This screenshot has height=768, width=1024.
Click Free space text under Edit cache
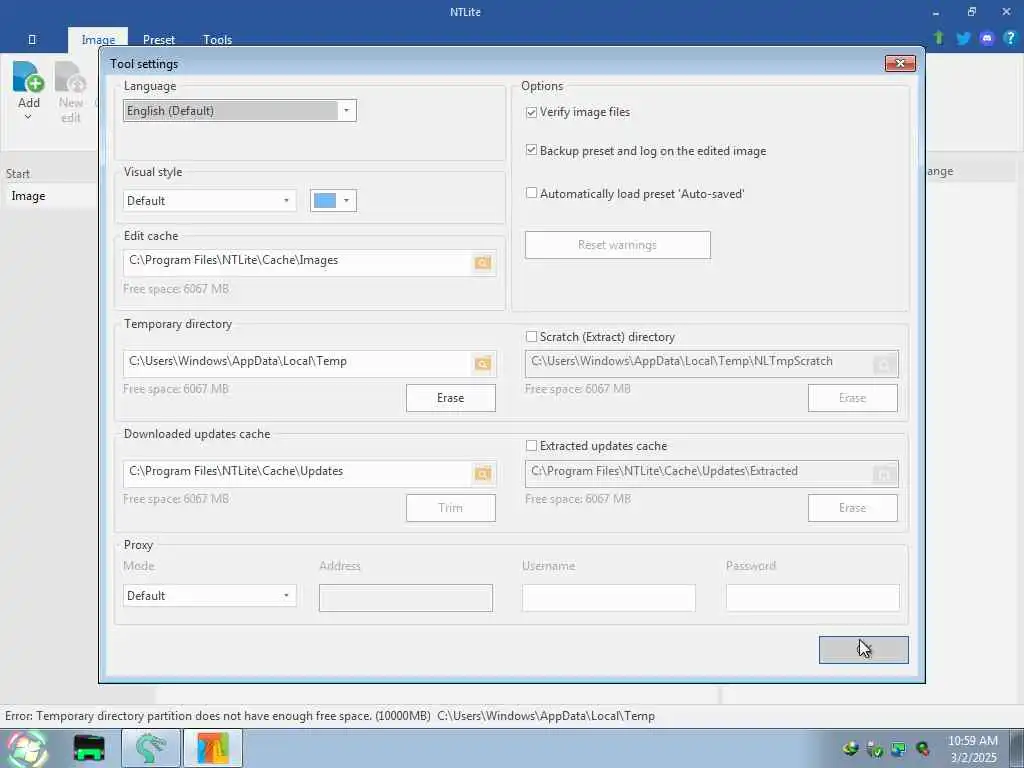(x=176, y=289)
